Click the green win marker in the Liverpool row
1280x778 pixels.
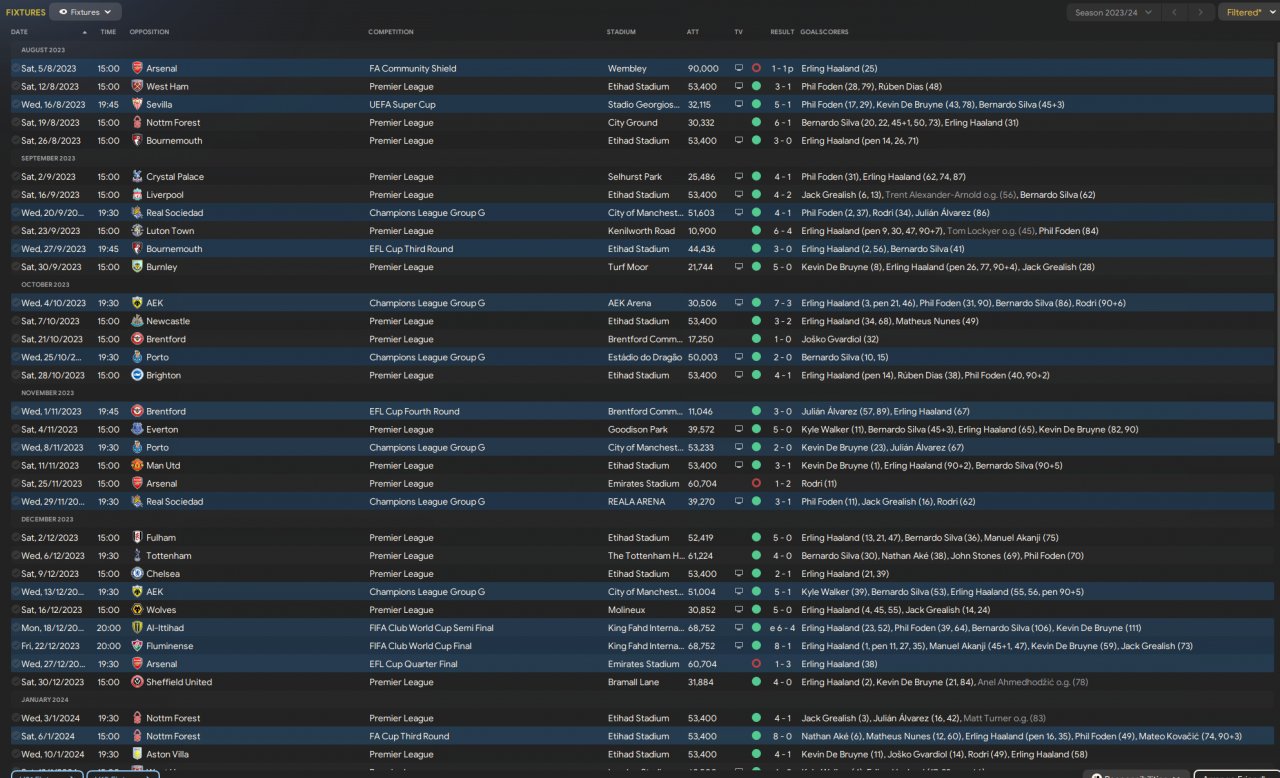point(756,195)
